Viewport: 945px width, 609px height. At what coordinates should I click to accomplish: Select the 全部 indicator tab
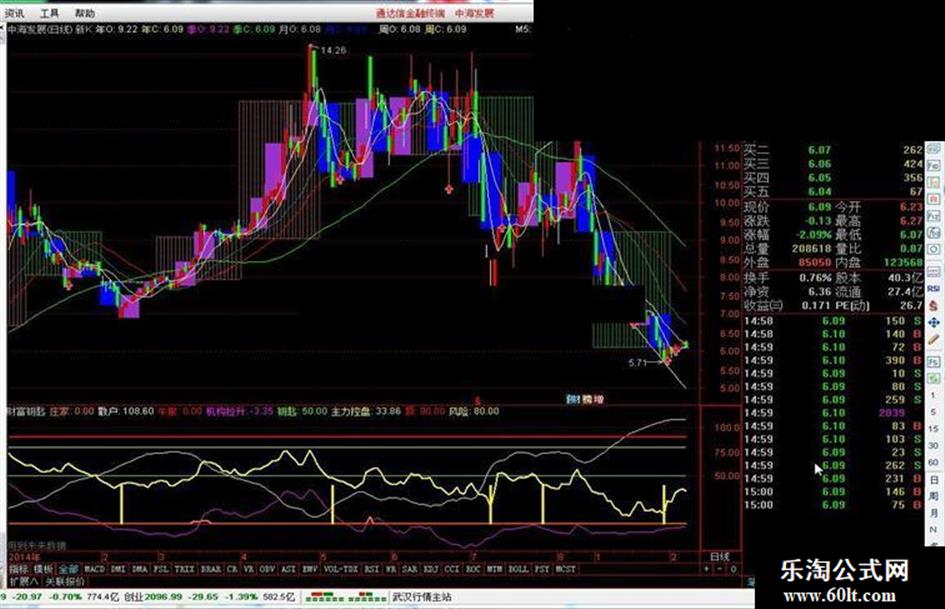coord(68,569)
